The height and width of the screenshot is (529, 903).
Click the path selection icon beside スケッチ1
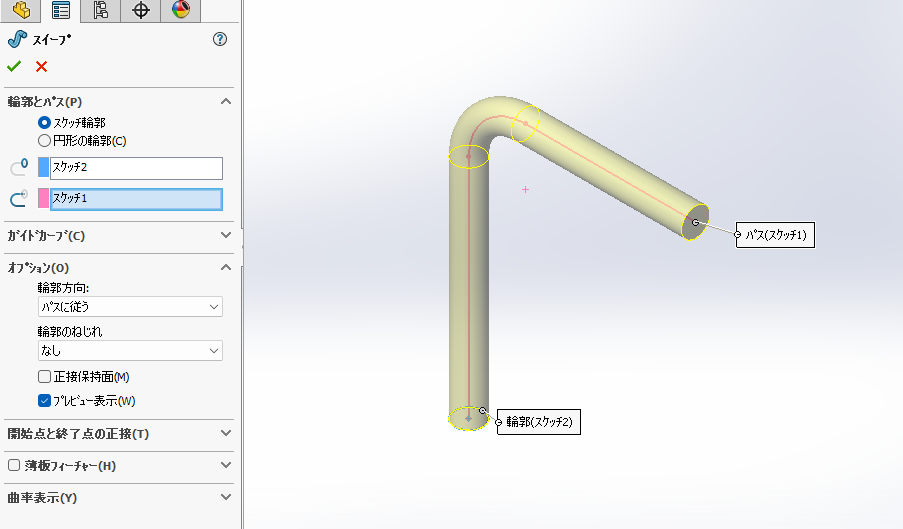click(18, 199)
